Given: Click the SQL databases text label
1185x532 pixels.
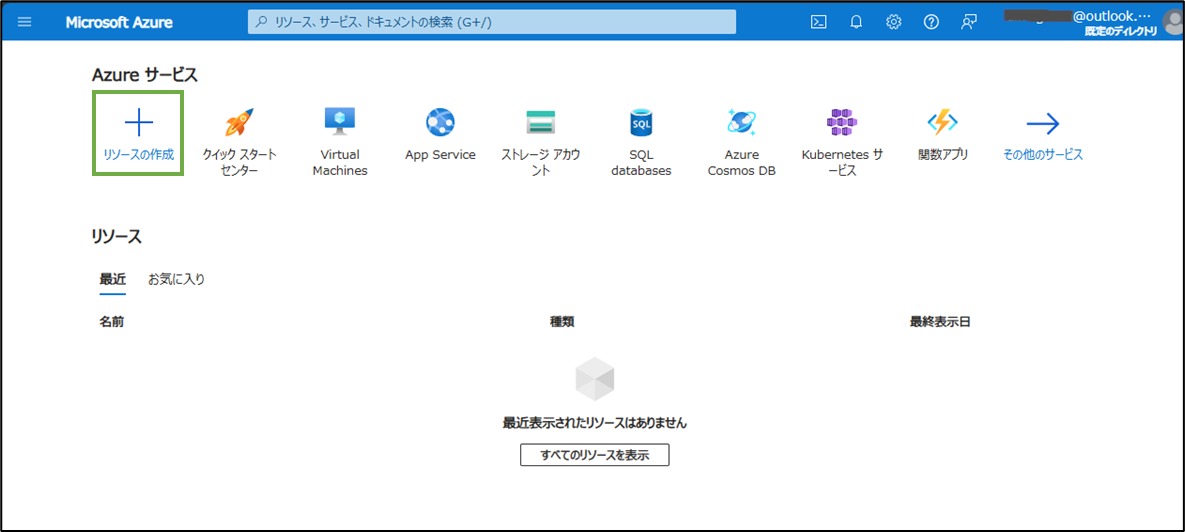Looking at the screenshot, I should [x=641, y=162].
